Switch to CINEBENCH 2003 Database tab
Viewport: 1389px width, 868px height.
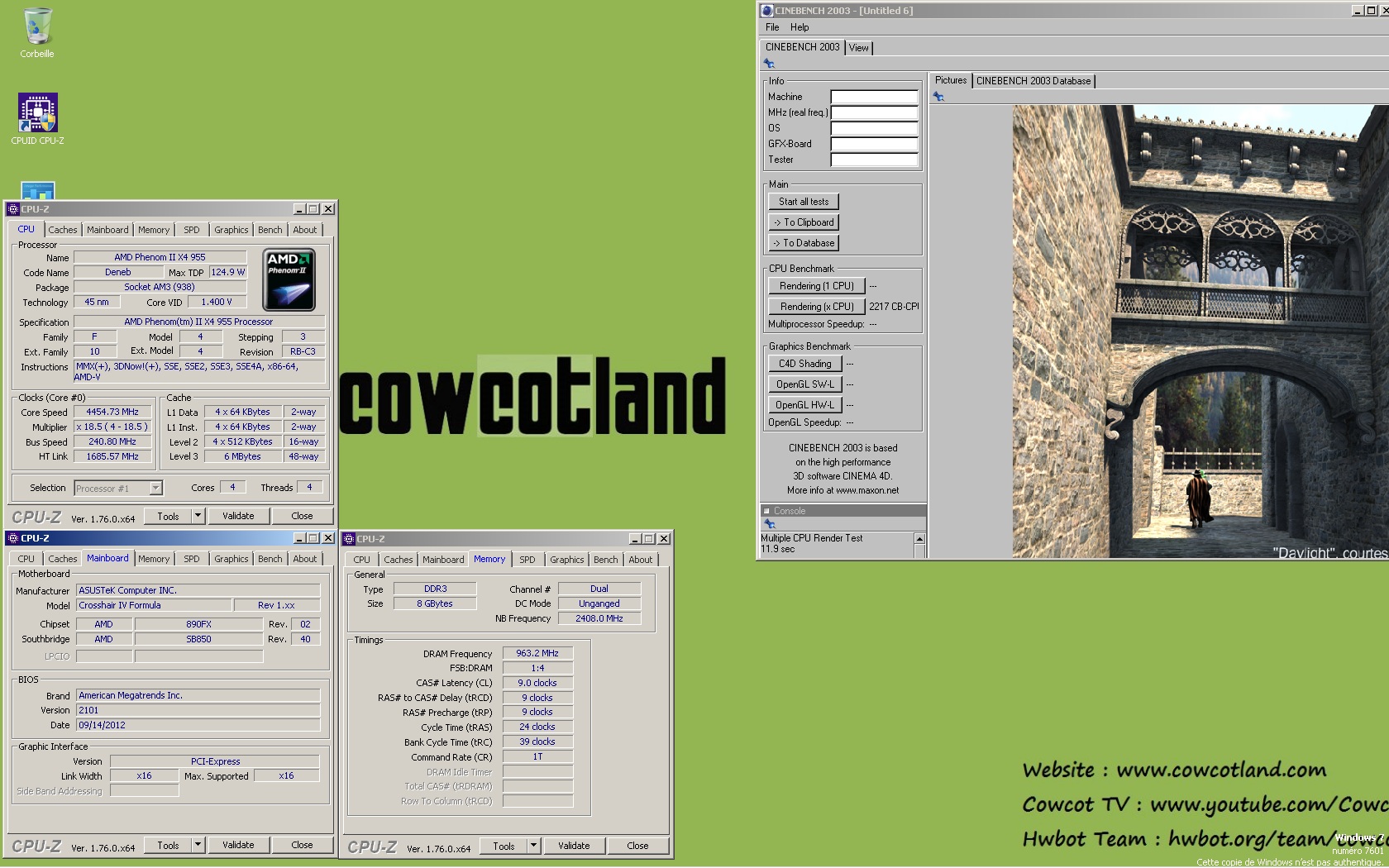pos(1033,81)
